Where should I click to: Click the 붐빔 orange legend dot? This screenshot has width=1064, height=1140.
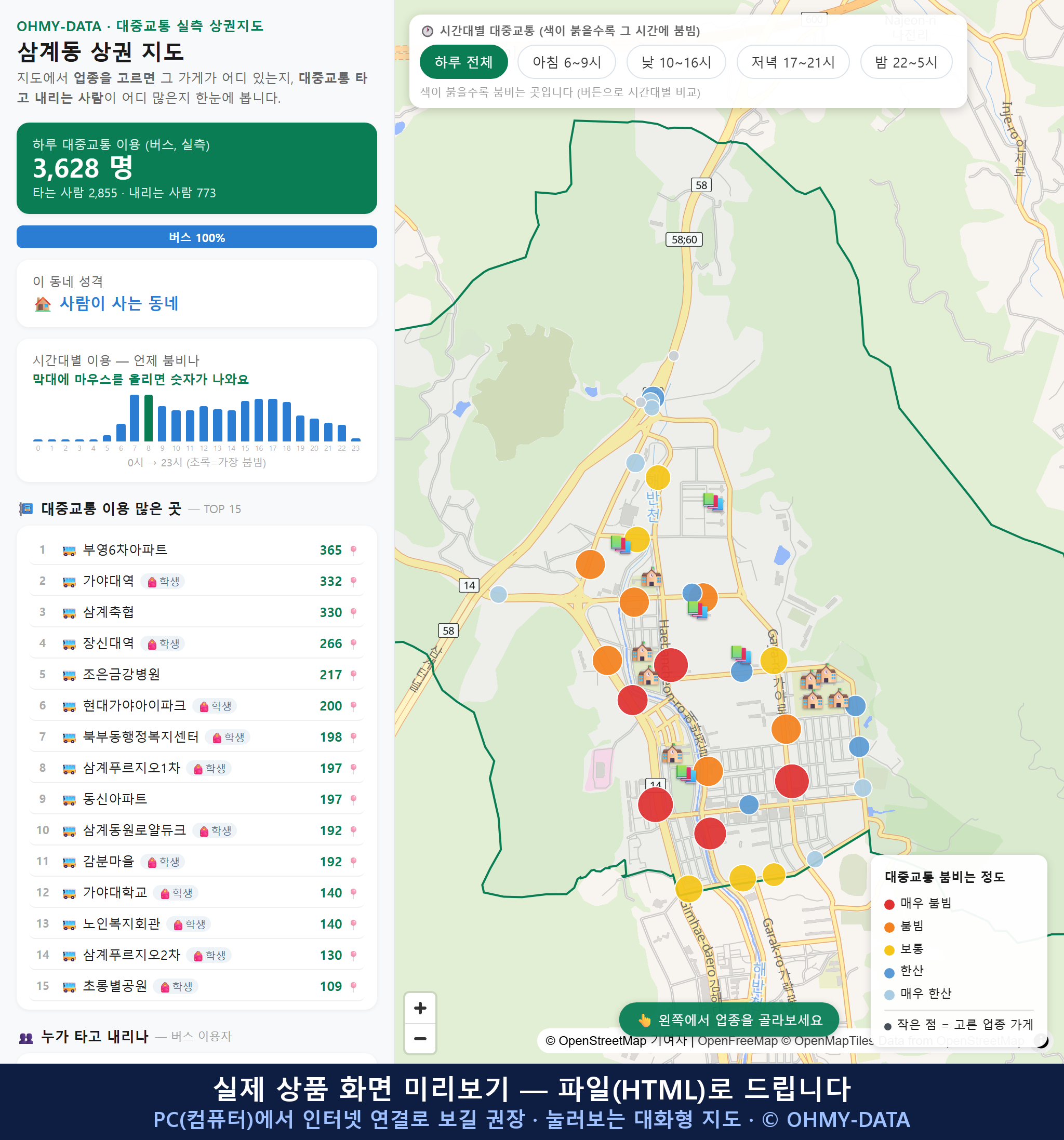click(889, 927)
